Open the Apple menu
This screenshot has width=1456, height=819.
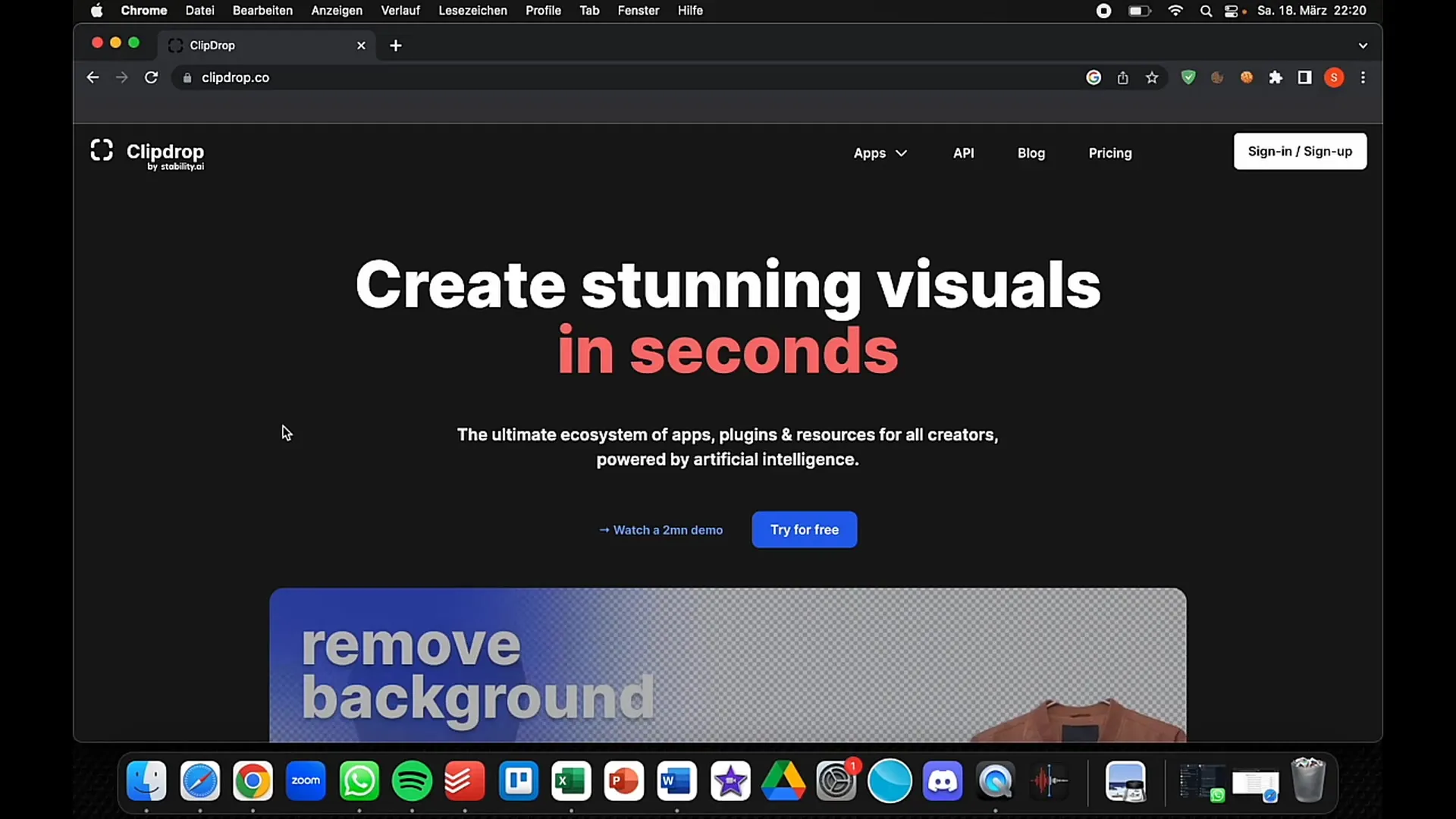[97, 11]
